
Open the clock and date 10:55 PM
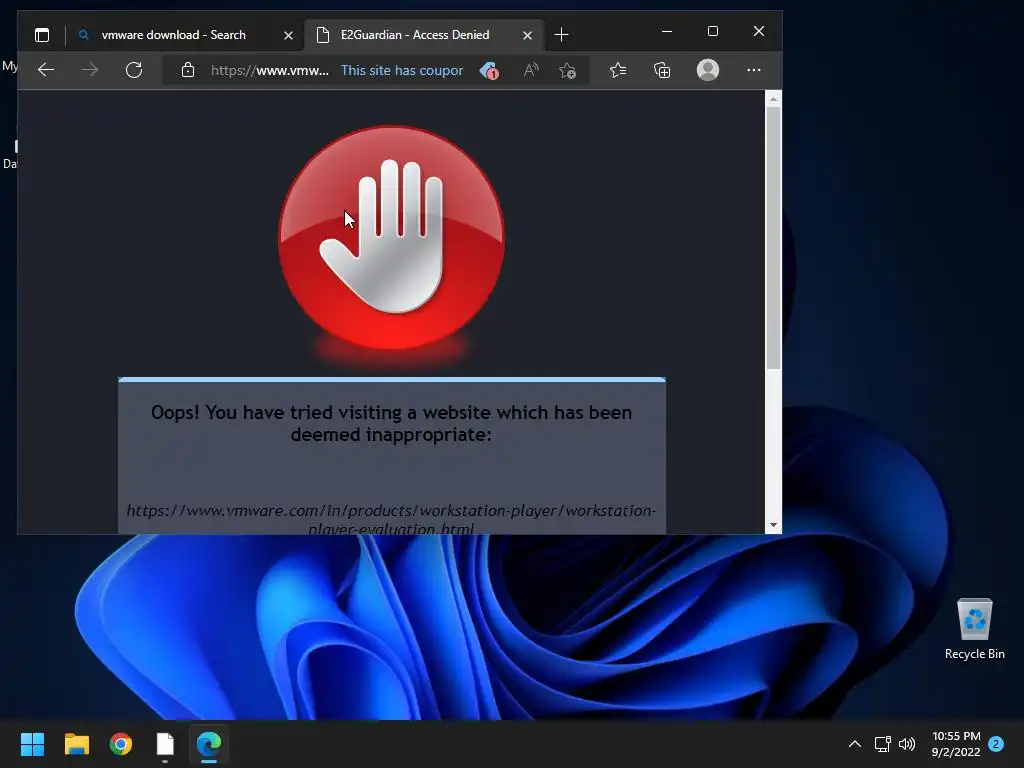[955, 744]
